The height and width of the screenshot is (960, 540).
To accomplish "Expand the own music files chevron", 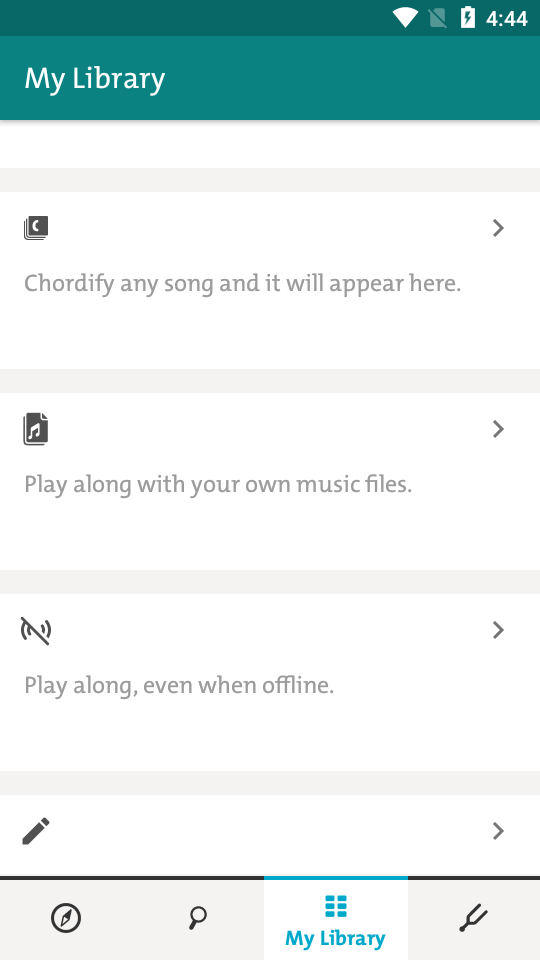I will 498,429.
